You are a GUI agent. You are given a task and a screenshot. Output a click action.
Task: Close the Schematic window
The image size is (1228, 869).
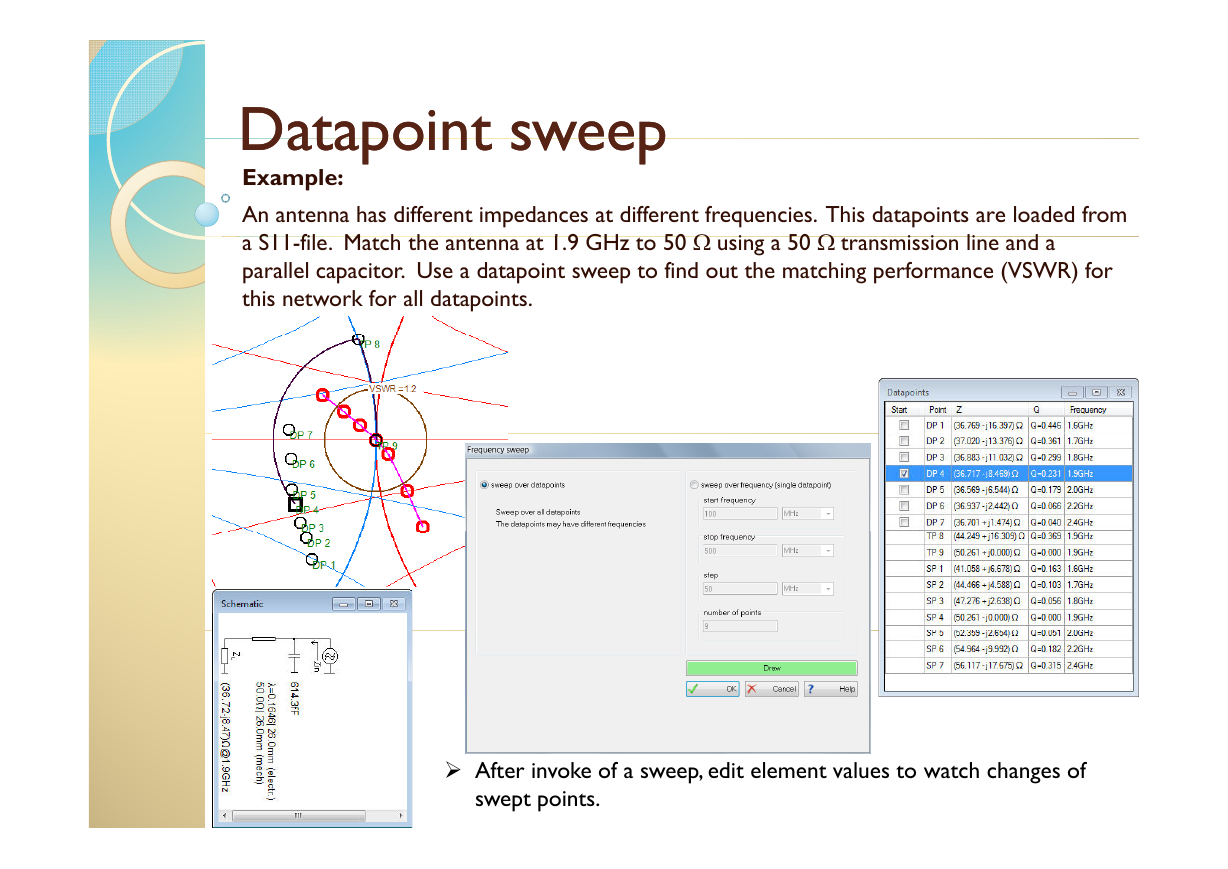(x=394, y=604)
